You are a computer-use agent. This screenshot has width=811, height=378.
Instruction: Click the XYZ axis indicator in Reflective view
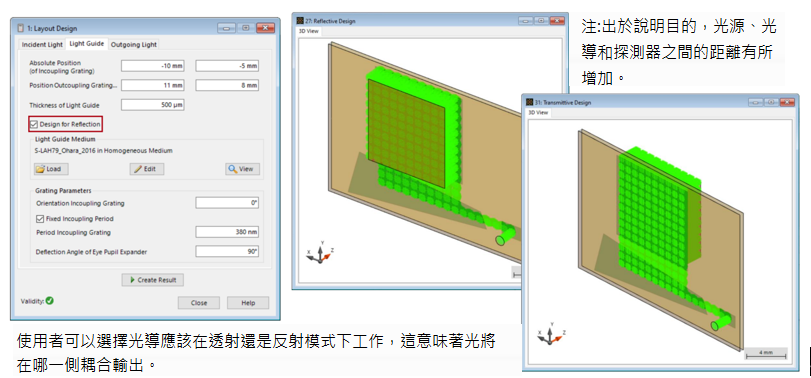click(321, 252)
